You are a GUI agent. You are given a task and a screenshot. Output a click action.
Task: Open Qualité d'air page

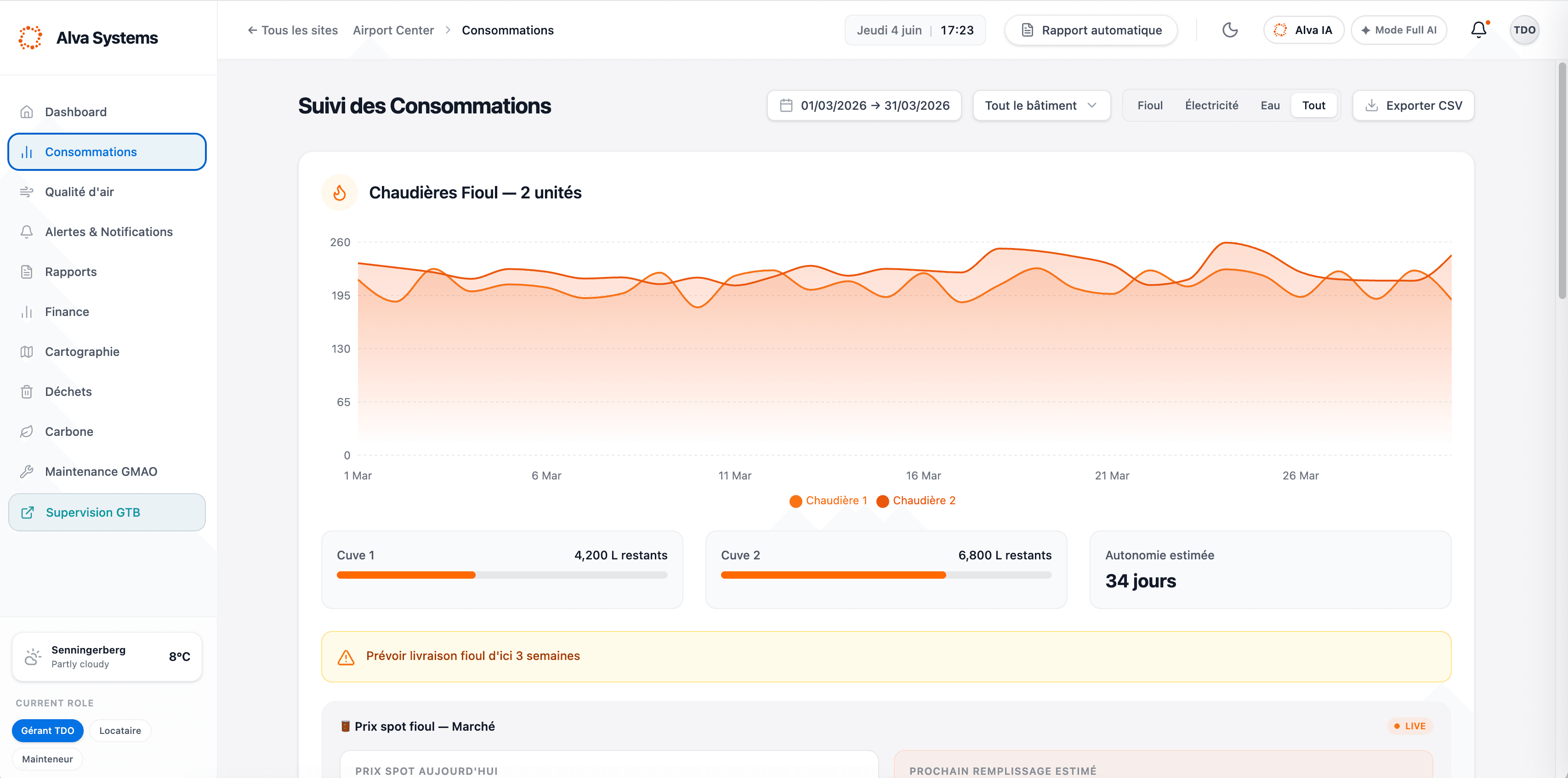tap(107, 192)
